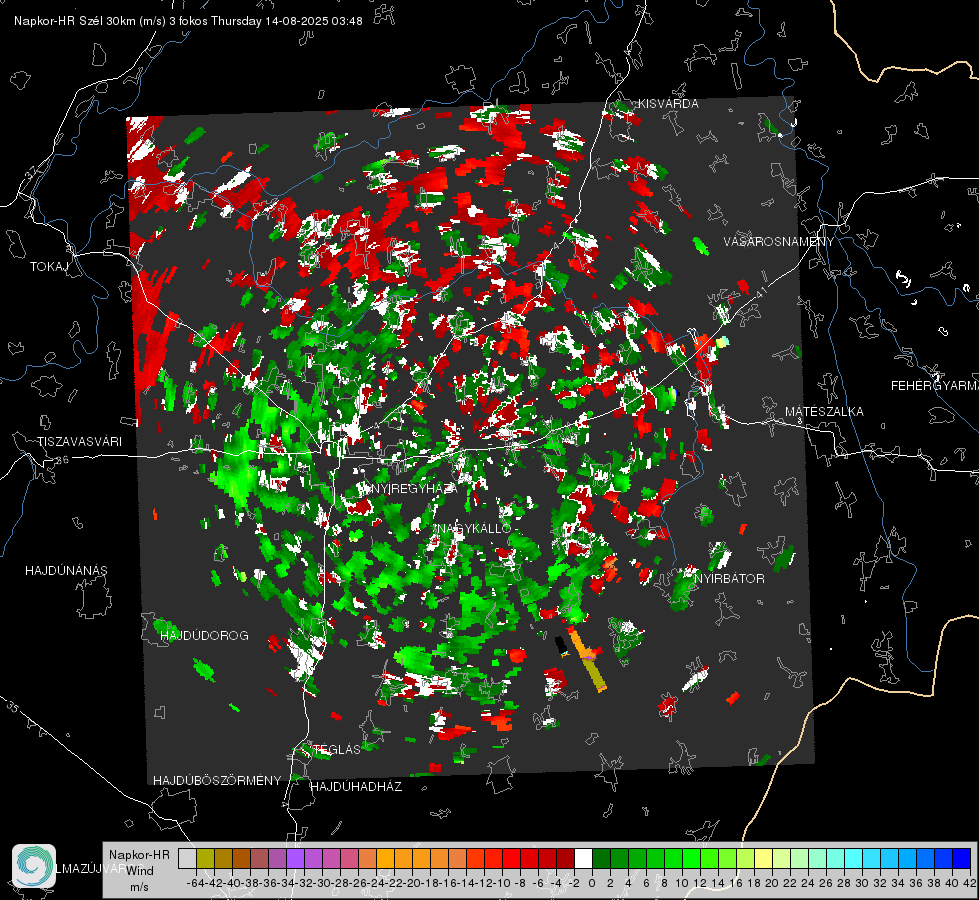This screenshot has width=979, height=900.
Task: Click the VÁSÁROSNAMÉNY city label
Action: coord(779,242)
